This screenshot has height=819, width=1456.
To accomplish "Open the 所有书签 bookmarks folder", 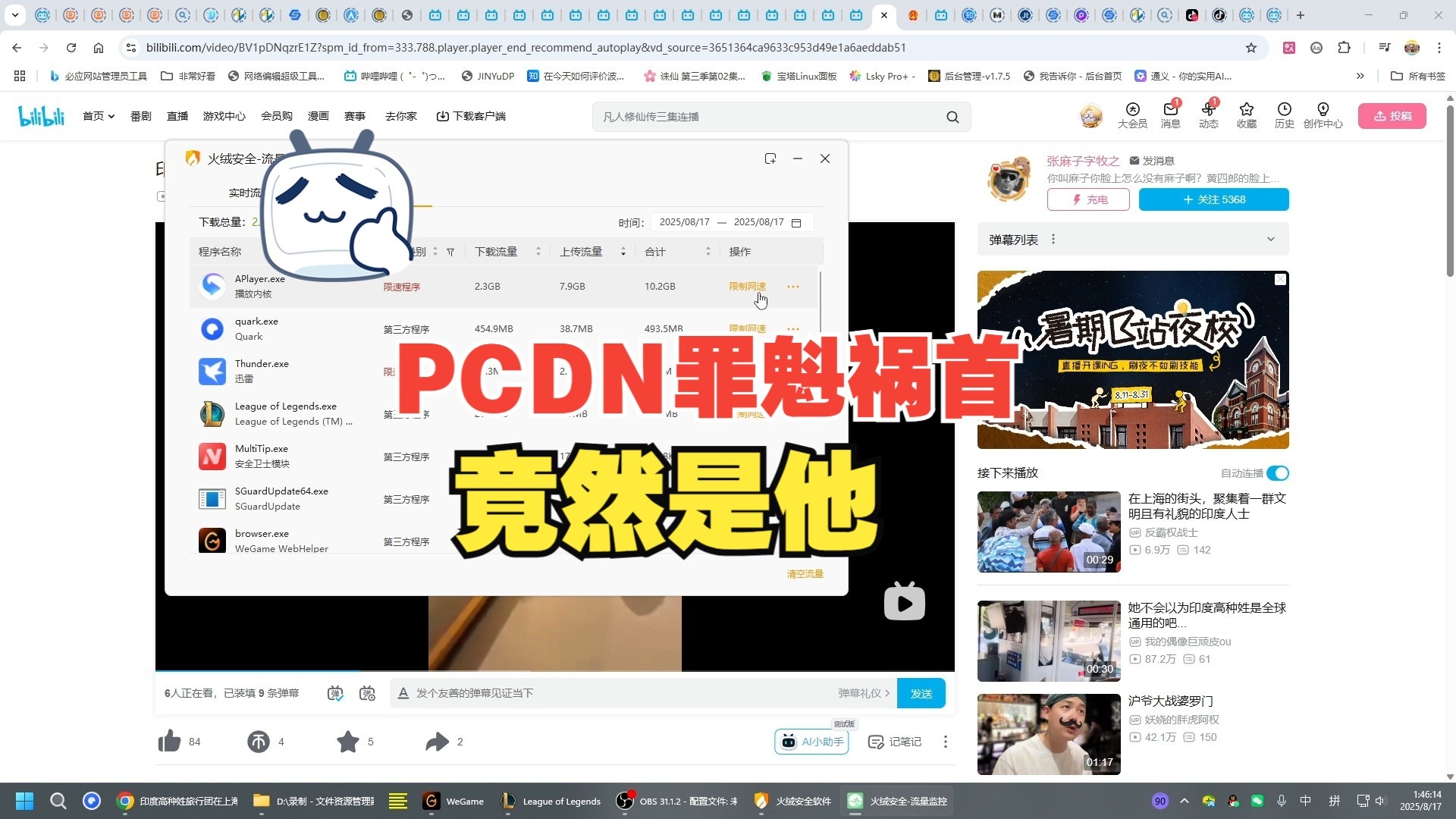I will [1418, 76].
